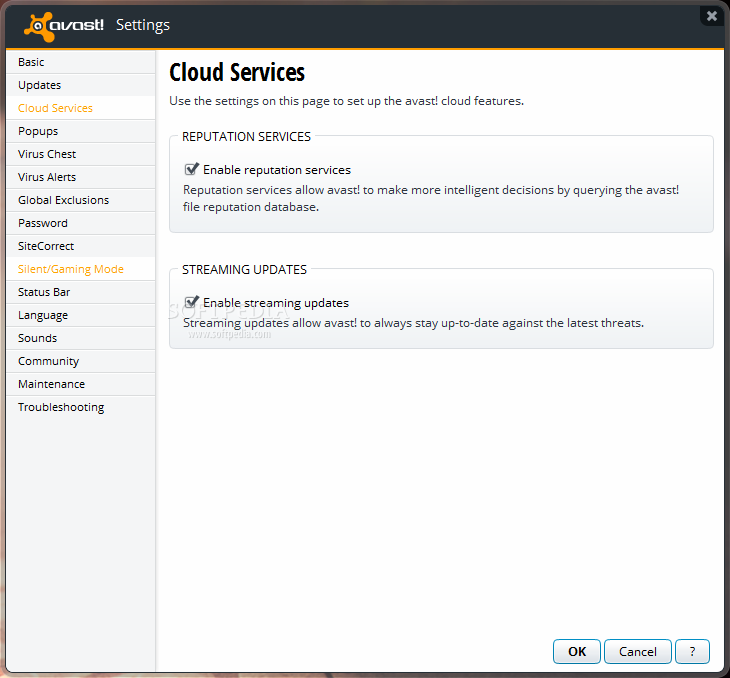
Task: Go to Updates settings
Action: [x=81, y=85]
